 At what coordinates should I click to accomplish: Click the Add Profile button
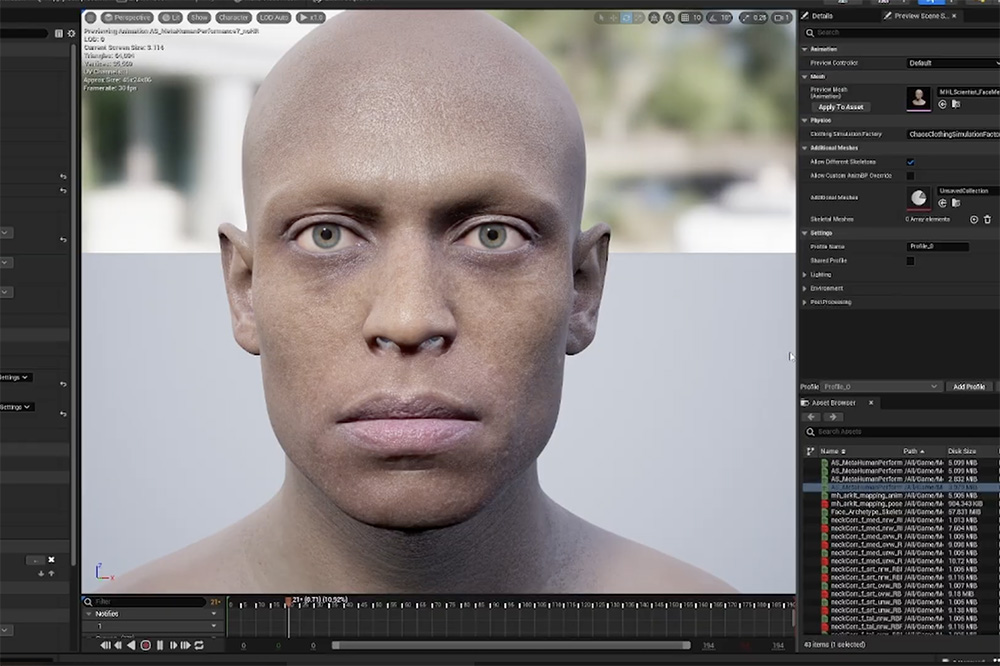pyautogui.click(x=968, y=387)
